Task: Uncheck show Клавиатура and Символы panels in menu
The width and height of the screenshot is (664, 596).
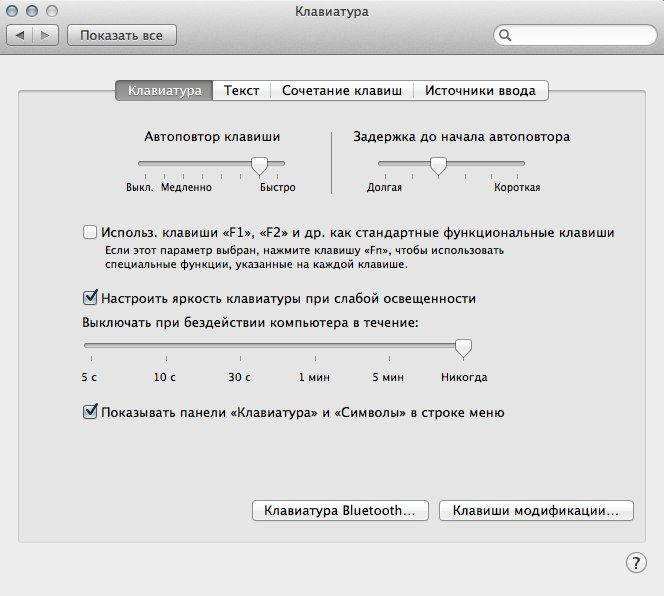Action: tap(91, 412)
